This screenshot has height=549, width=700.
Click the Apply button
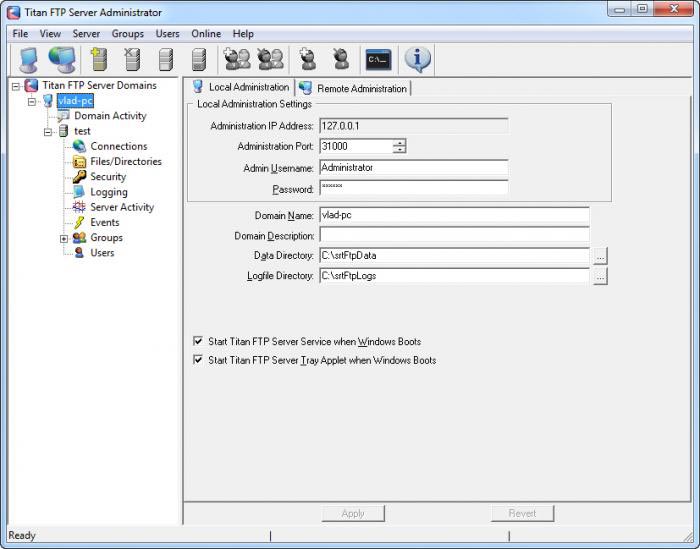353,514
